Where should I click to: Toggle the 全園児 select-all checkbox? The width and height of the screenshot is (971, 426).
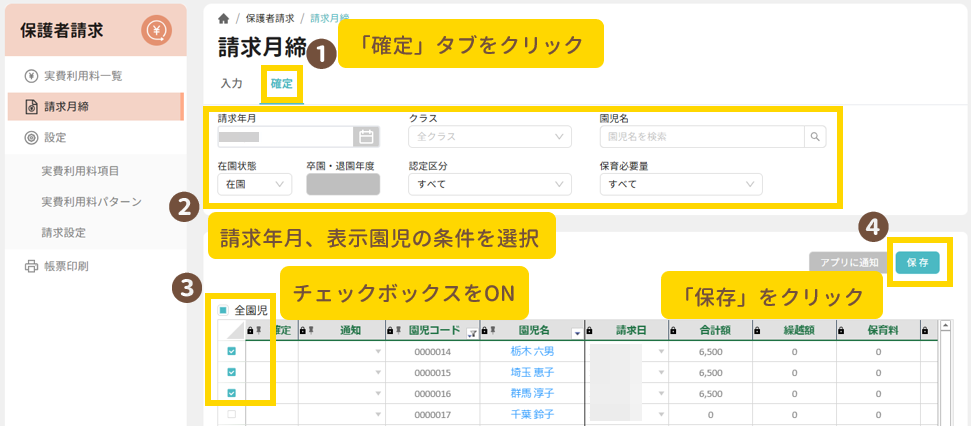[x=224, y=310]
